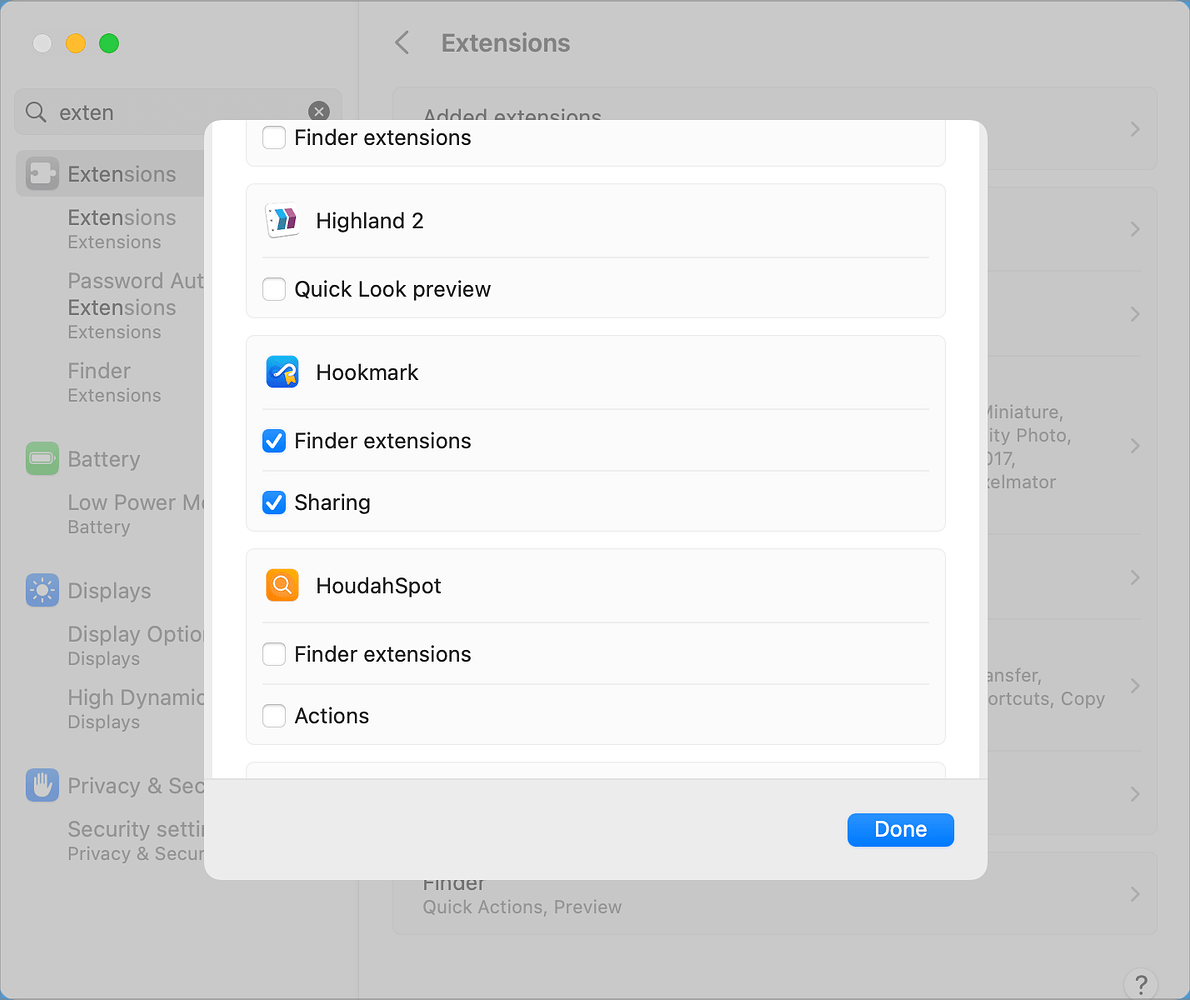
Task: Open High Dynamic Range search result
Action: click(135, 709)
